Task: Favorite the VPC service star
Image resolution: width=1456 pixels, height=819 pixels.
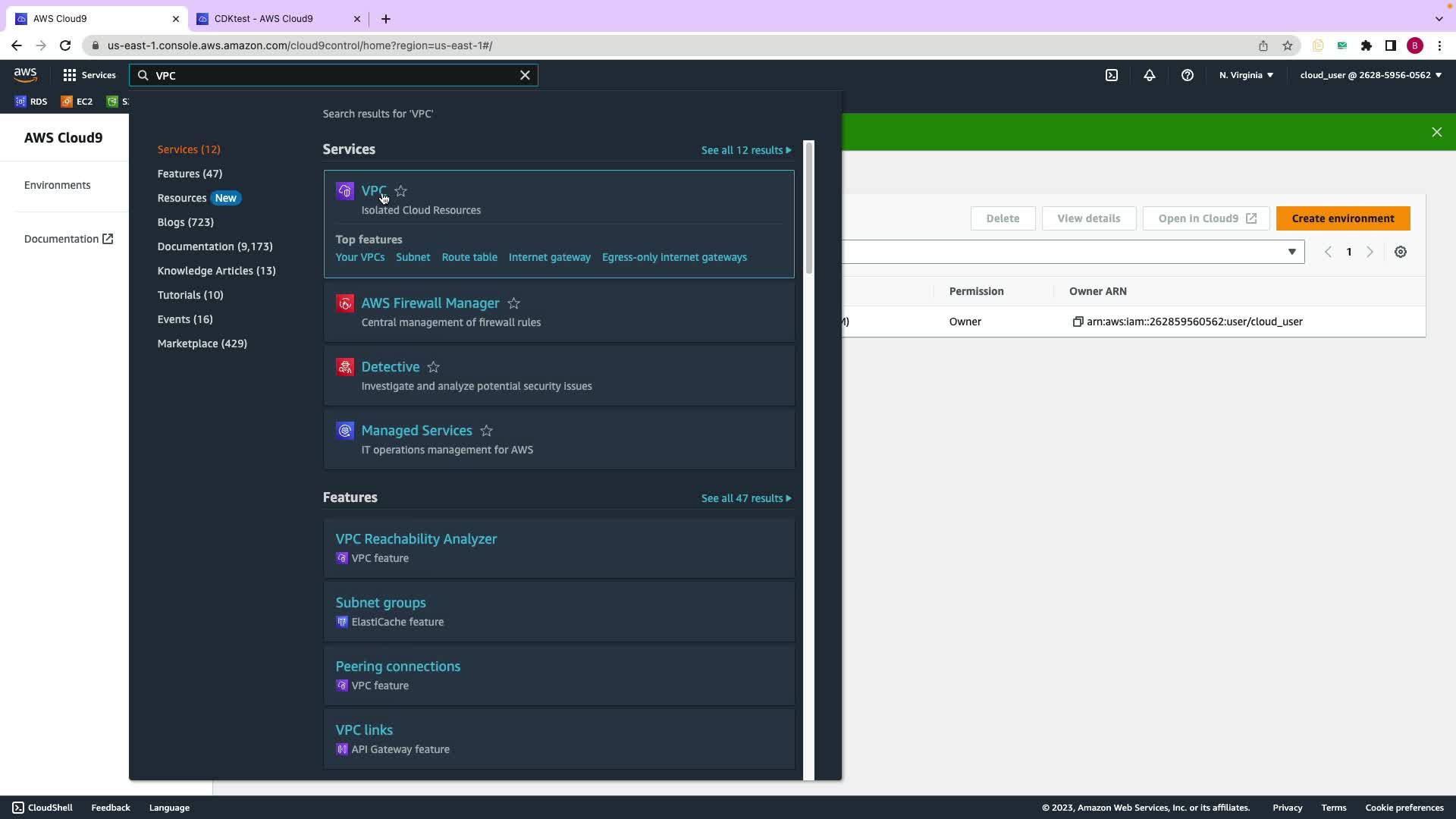Action: pos(401,191)
